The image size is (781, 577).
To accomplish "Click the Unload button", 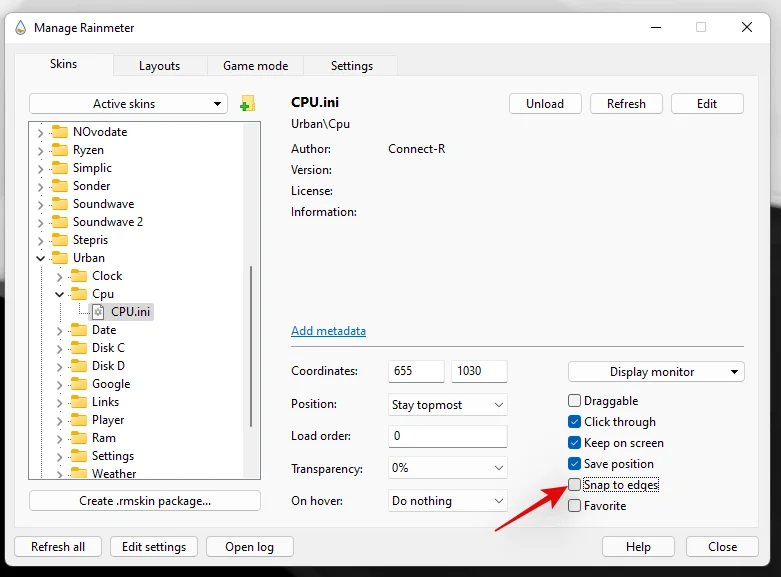I will pos(545,104).
